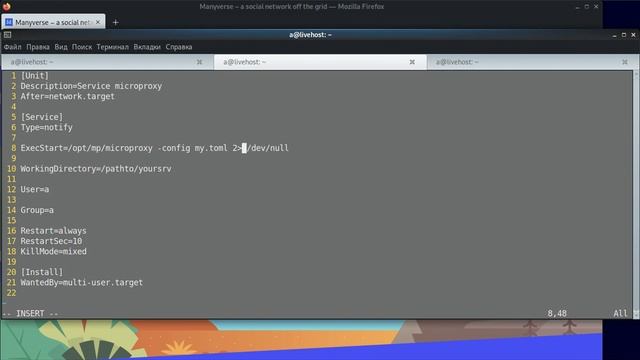Maximize the terminal window
The image size is (640, 360).
(x=624, y=35)
